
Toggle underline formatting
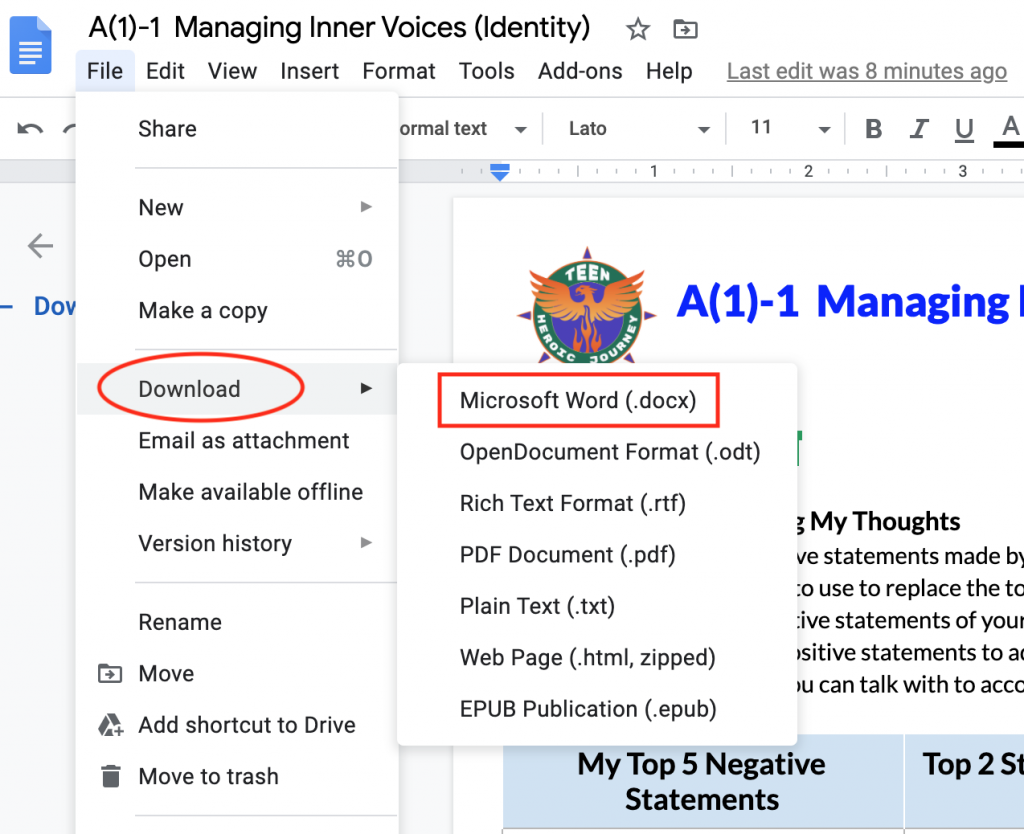(964, 129)
